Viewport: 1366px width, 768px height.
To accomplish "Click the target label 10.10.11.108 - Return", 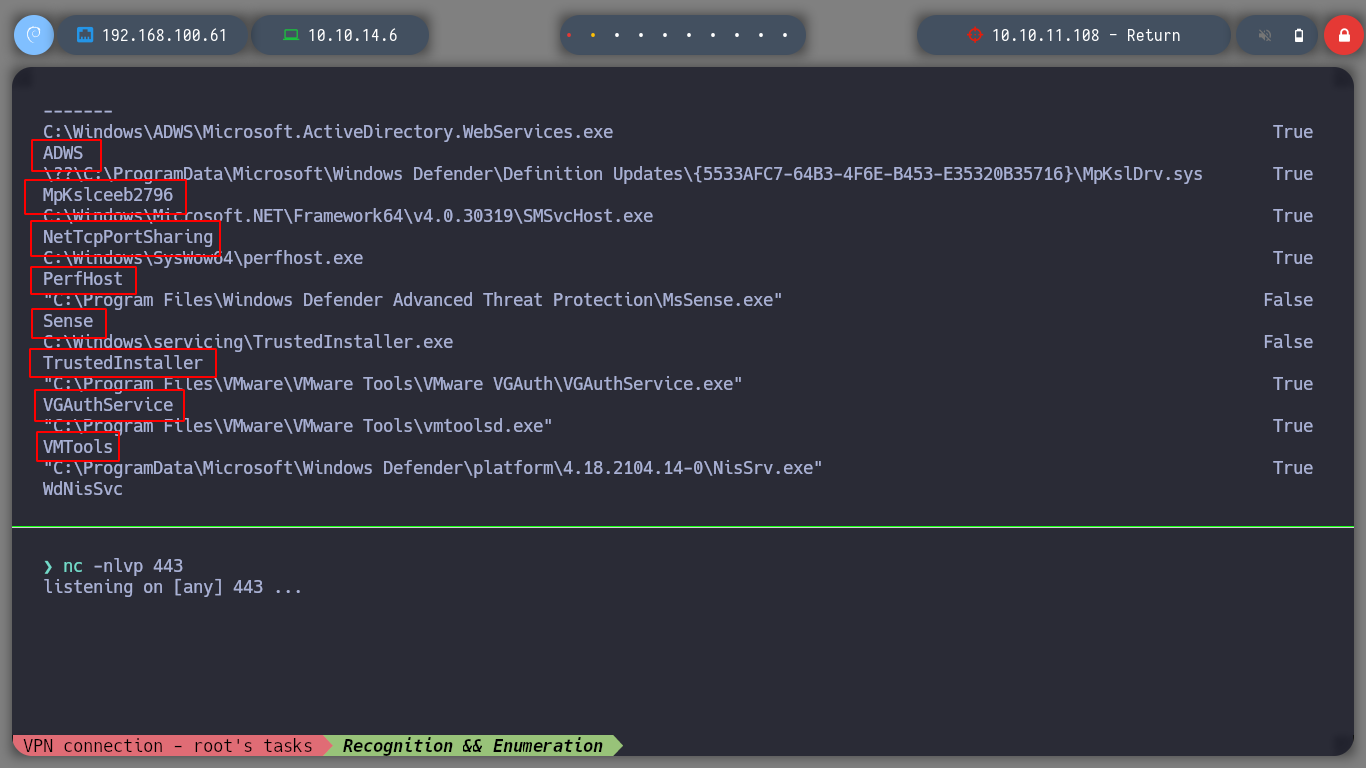I will [x=1086, y=35].
